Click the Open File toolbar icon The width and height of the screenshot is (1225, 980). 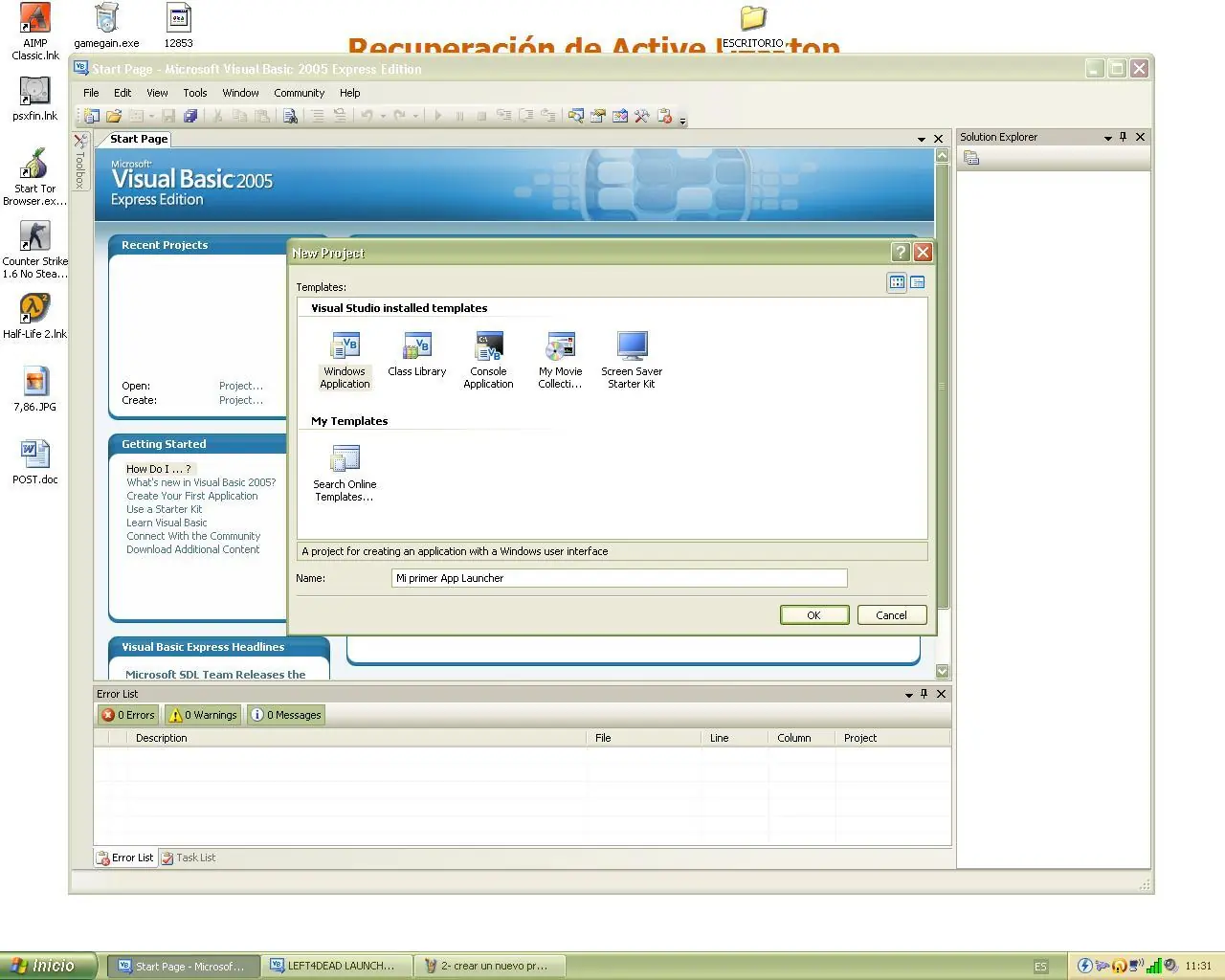(x=114, y=116)
